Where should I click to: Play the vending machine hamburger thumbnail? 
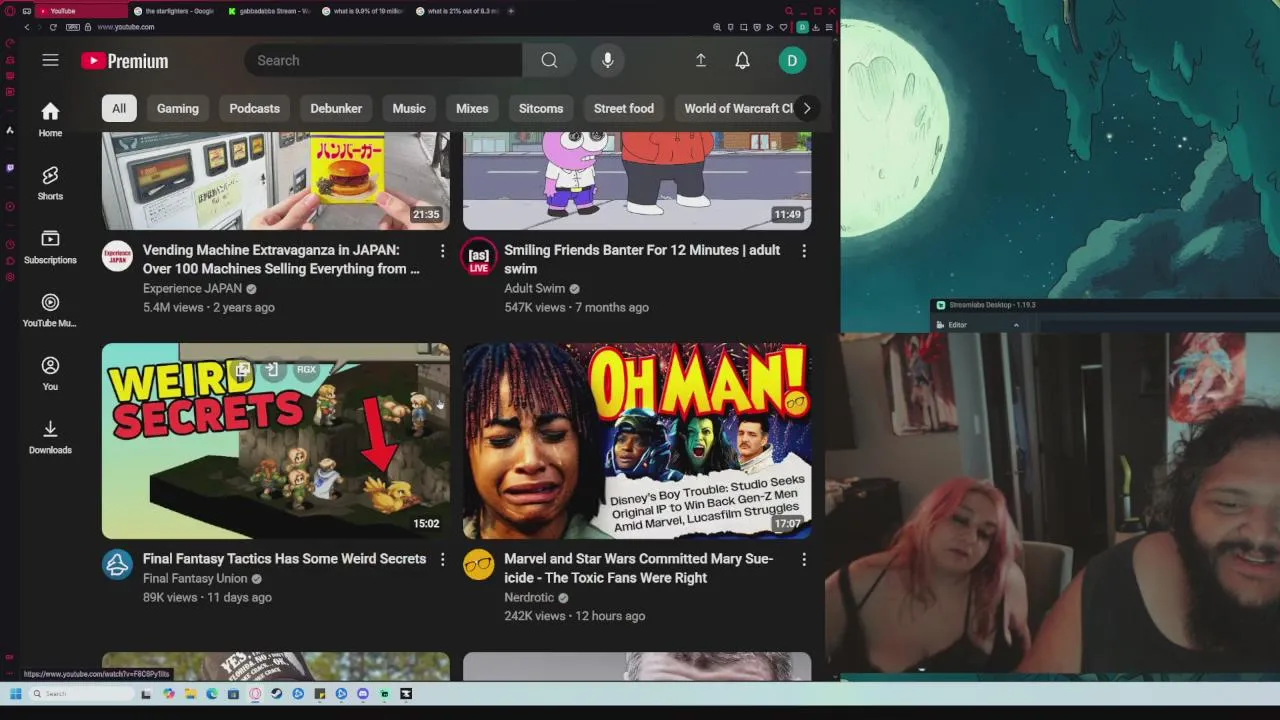coord(276,181)
